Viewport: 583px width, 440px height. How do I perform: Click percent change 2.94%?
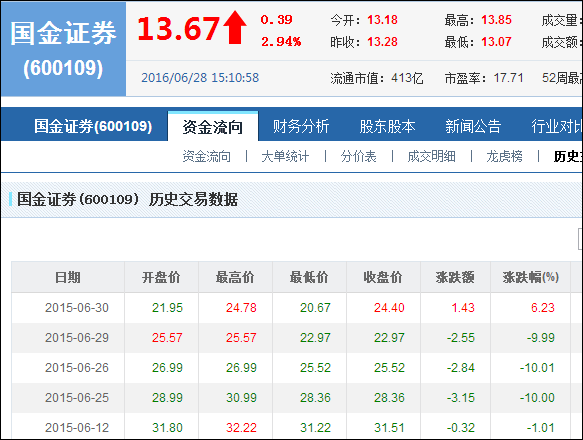click(x=281, y=42)
